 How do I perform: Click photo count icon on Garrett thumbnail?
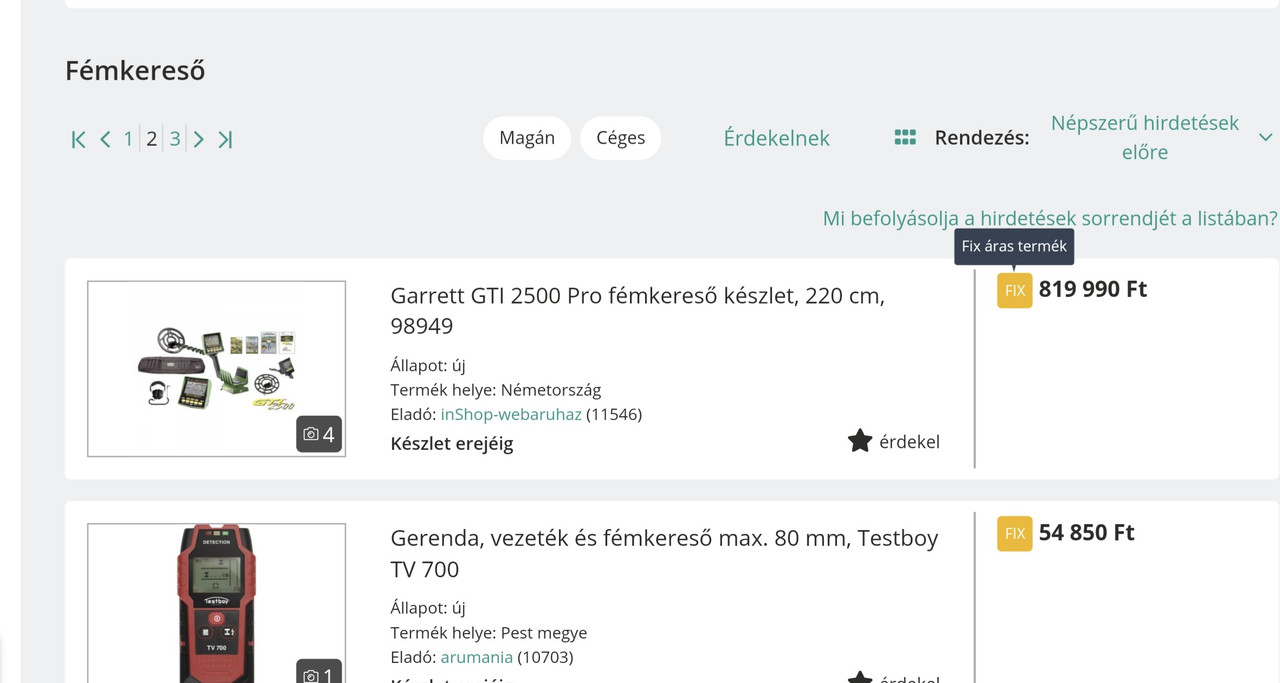pyautogui.click(x=319, y=435)
